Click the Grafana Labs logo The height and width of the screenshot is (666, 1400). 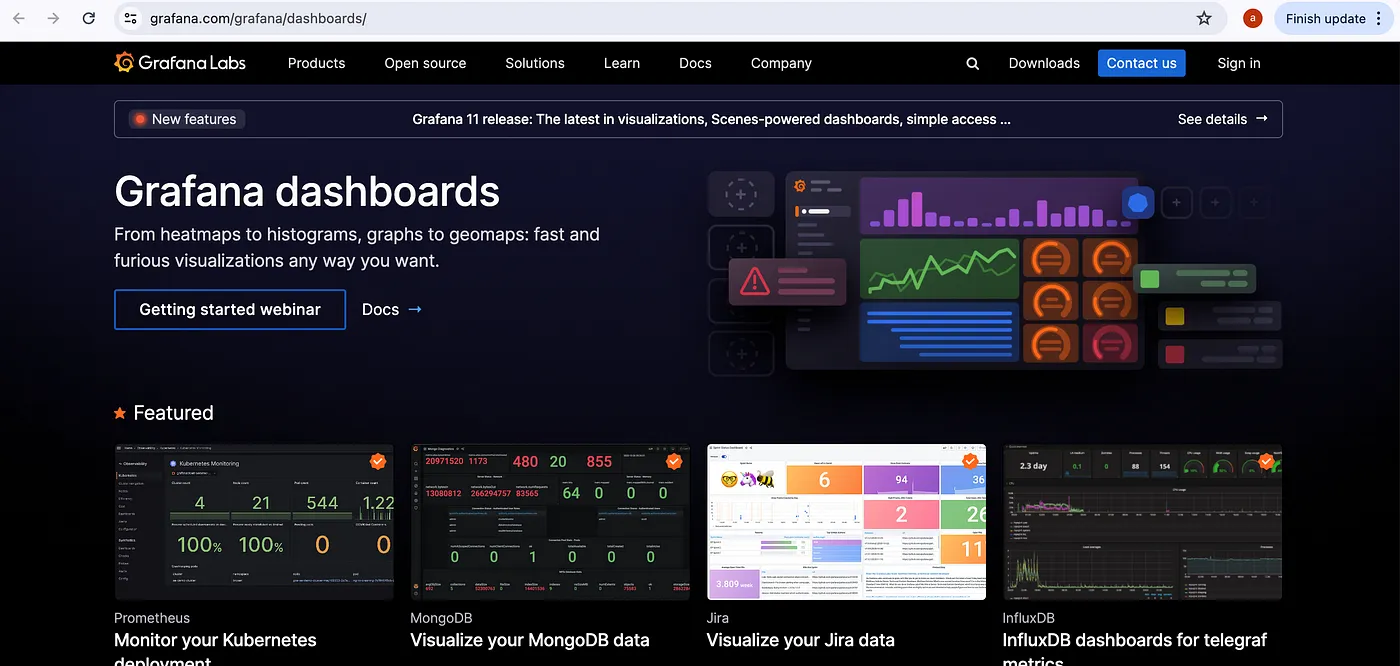point(180,63)
